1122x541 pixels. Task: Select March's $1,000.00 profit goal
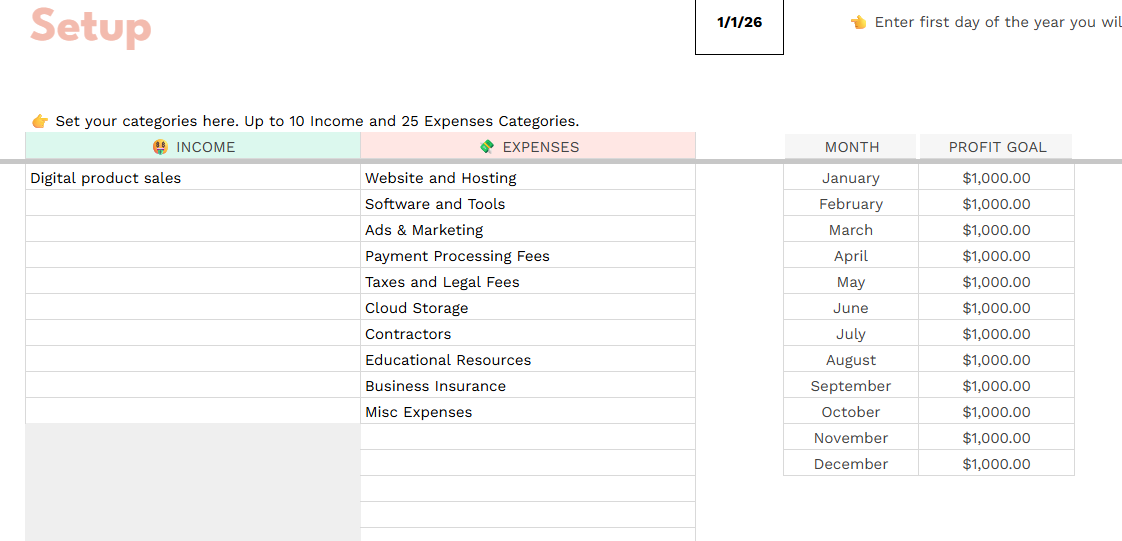tap(996, 229)
